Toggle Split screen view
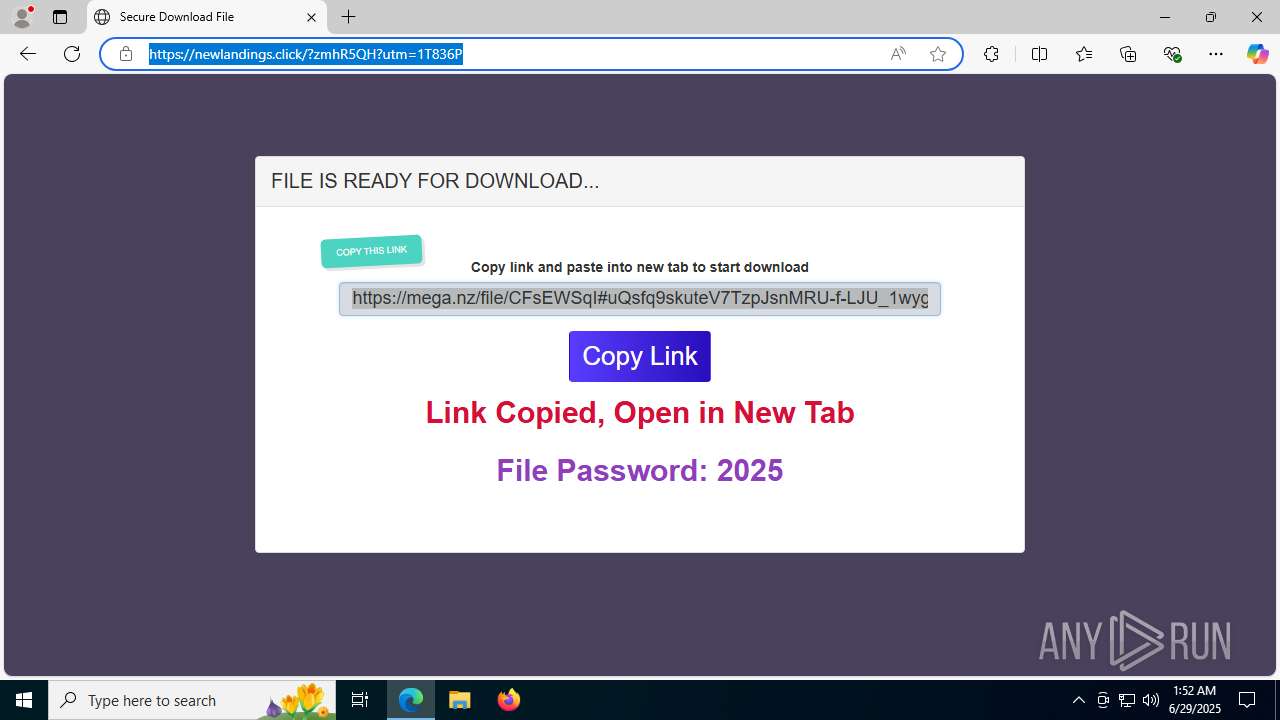The height and width of the screenshot is (720, 1280). [x=1039, y=54]
